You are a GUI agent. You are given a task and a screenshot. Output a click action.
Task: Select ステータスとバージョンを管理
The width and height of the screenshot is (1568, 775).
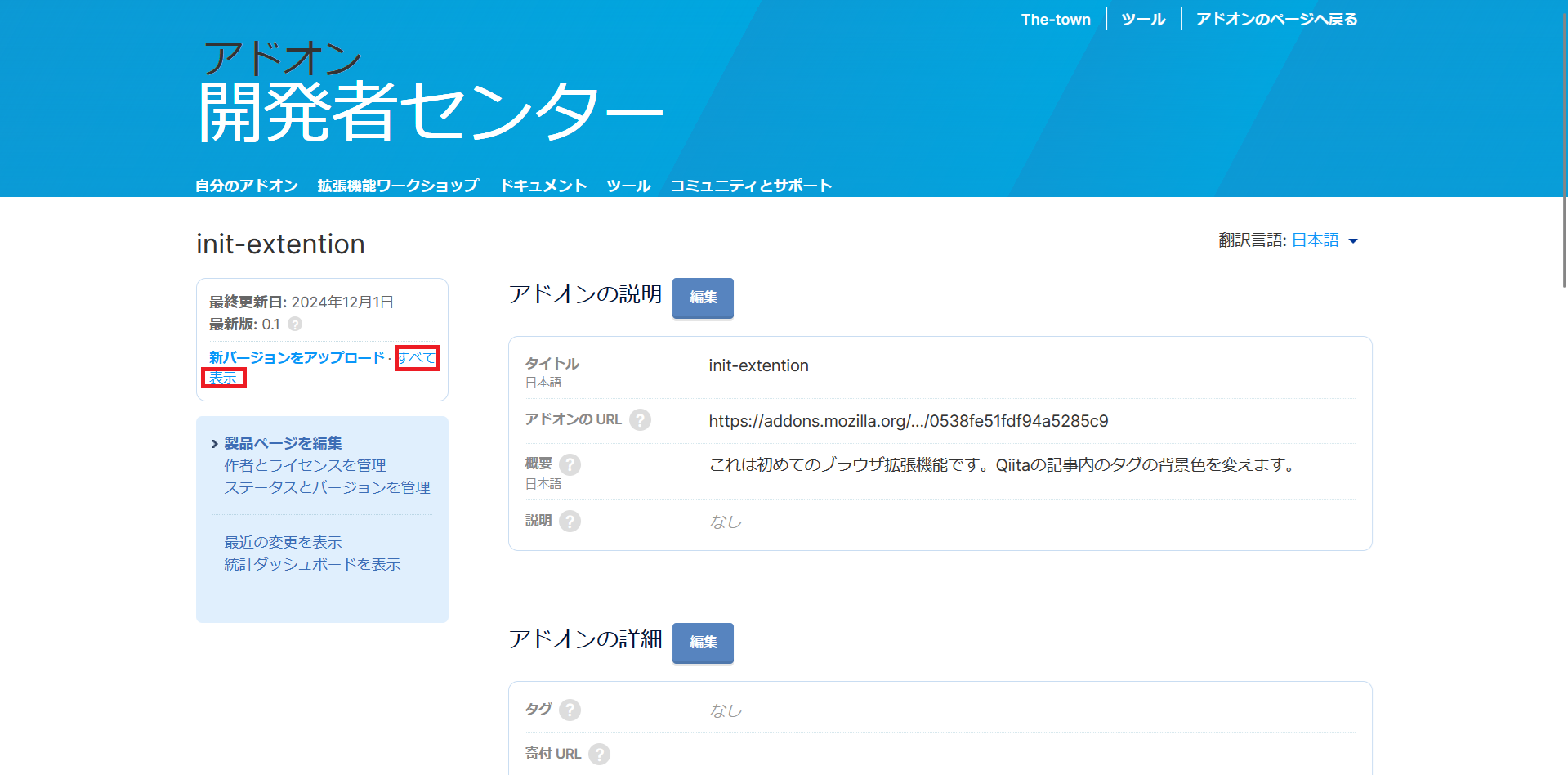pyautogui.click(x=328, y=486)
